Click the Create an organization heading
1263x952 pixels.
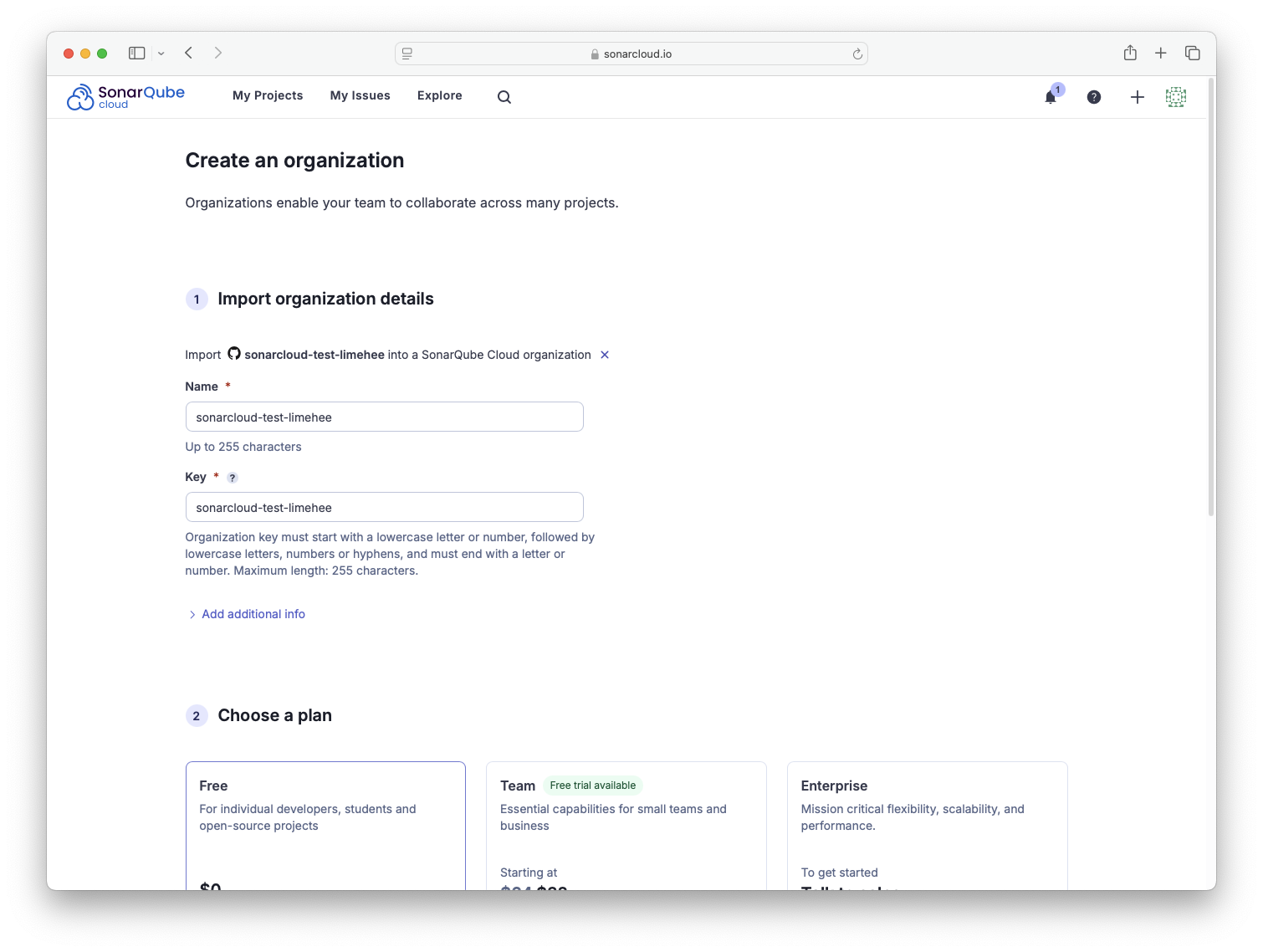[294, 161]
